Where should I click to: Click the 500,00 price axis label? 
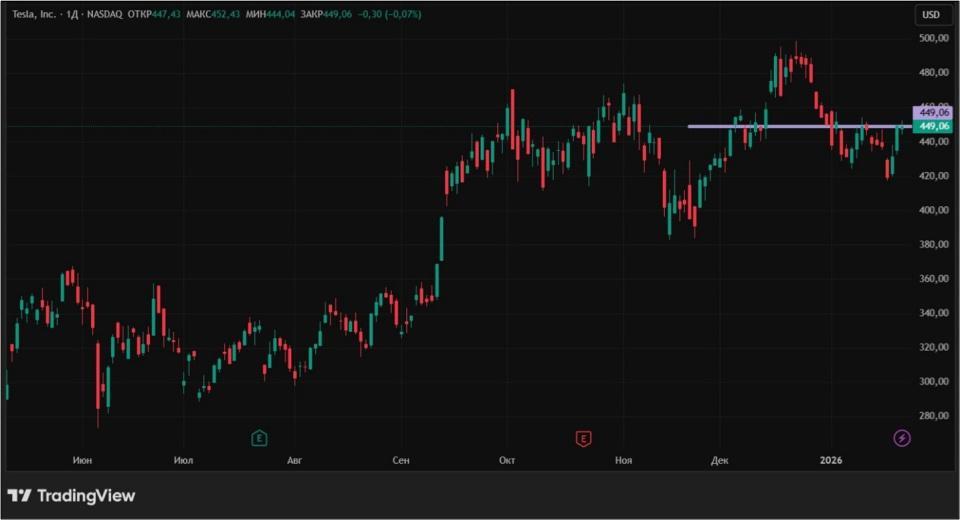(x=932, y=38)
